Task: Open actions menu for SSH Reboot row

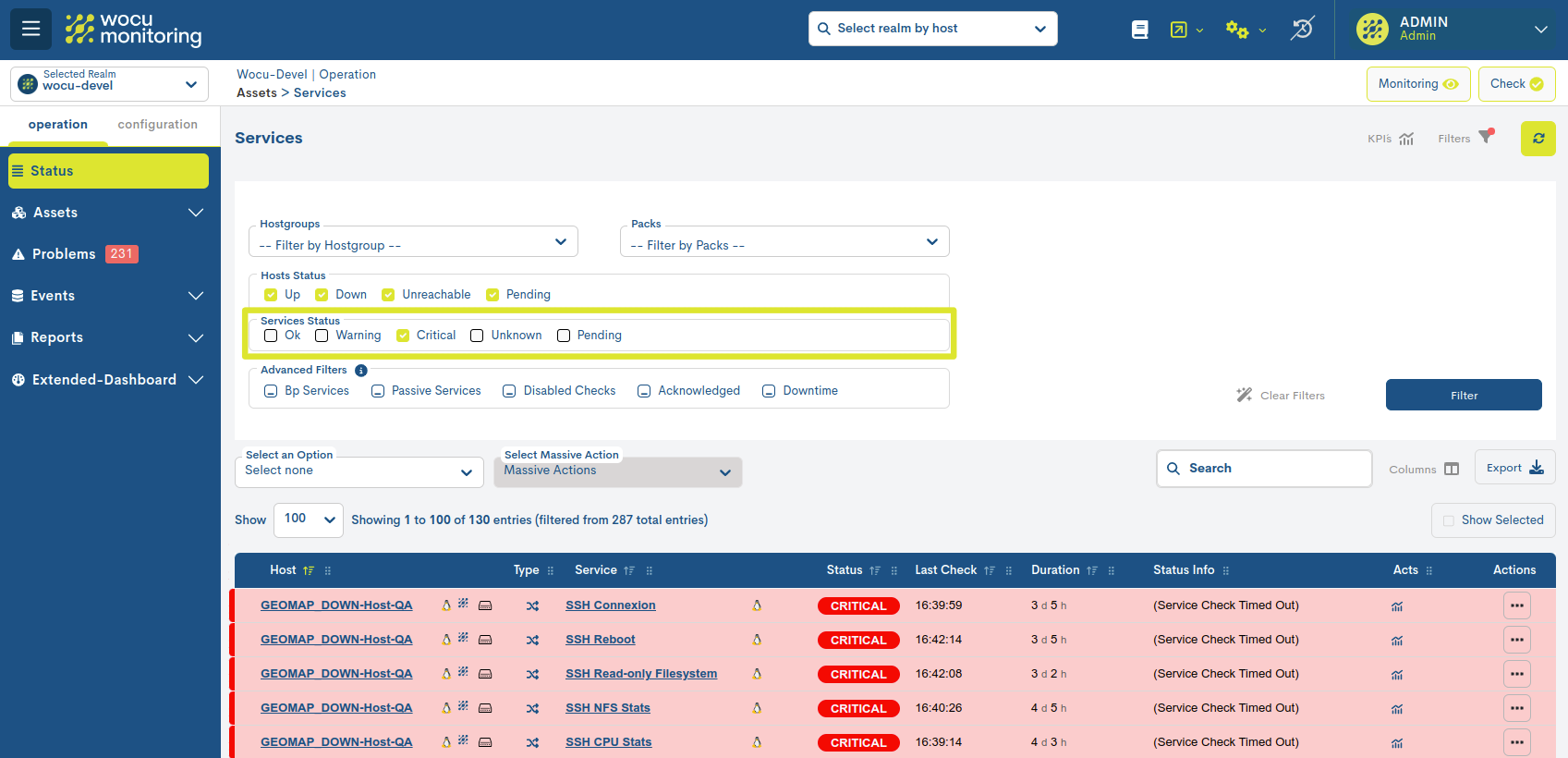Action: point(1517,640)
